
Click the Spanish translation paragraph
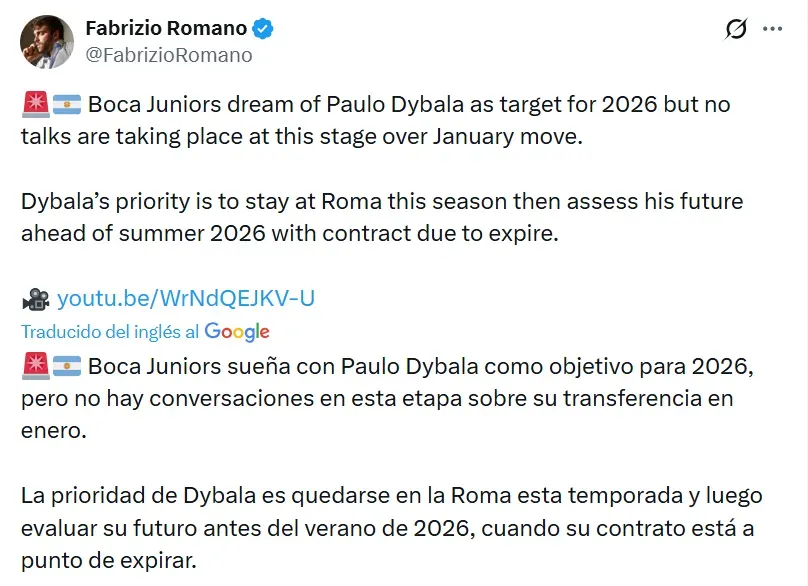[x=390, y=394]
